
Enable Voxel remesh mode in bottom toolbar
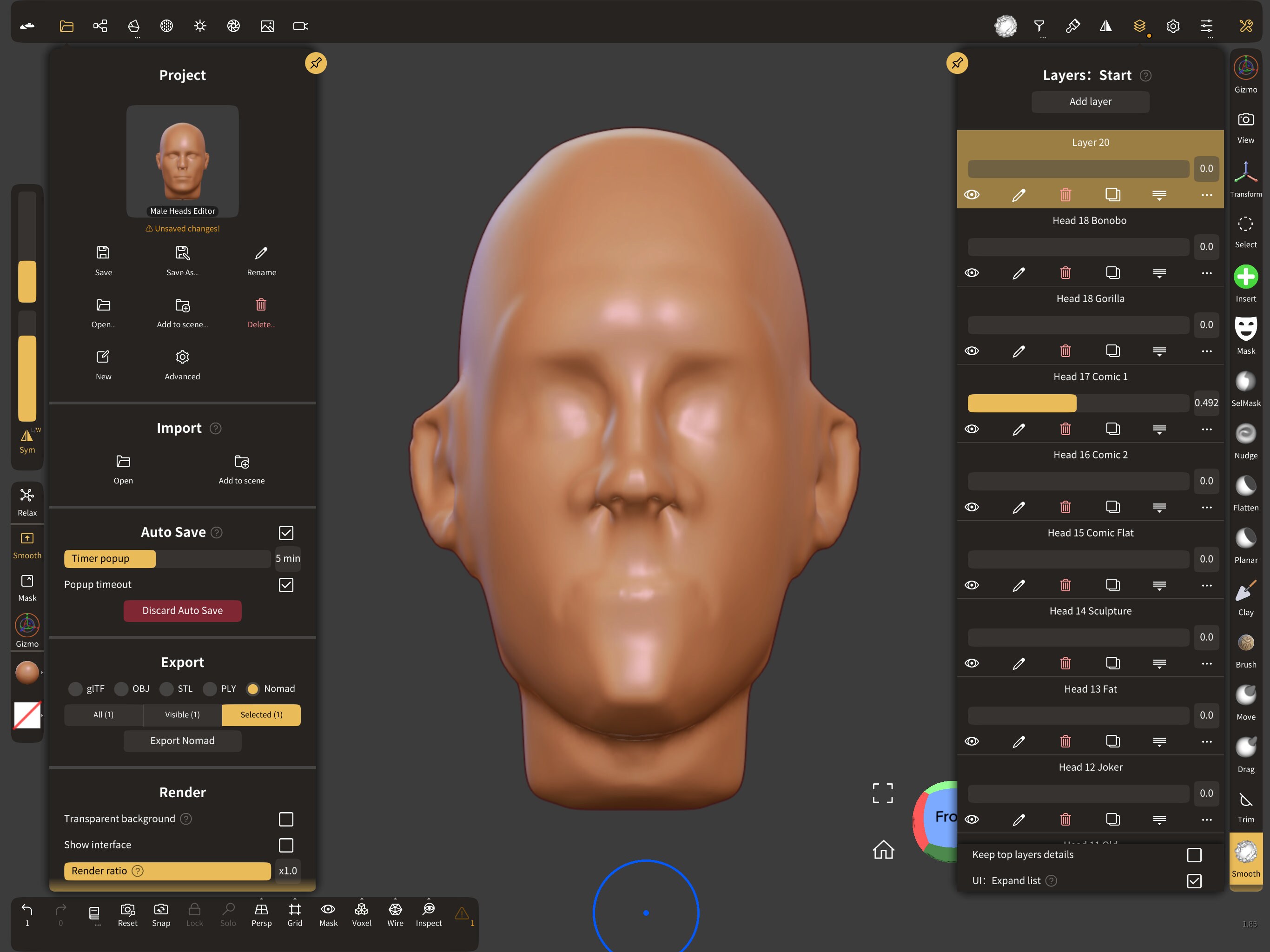click(362, 914)
